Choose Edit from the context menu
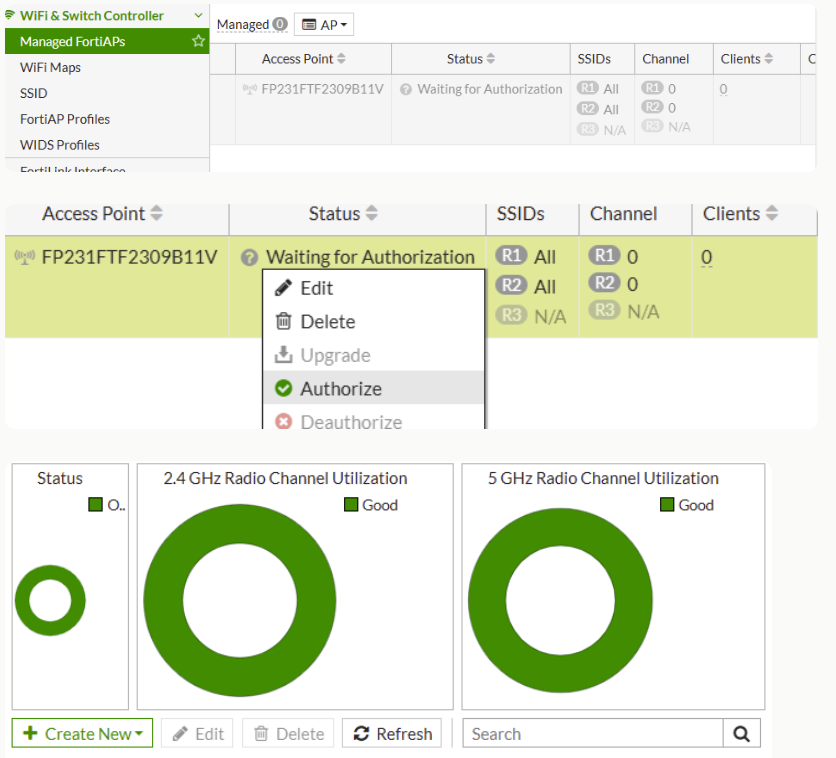The width and height of the screenshot is (836, 758). tap(316, 288)
